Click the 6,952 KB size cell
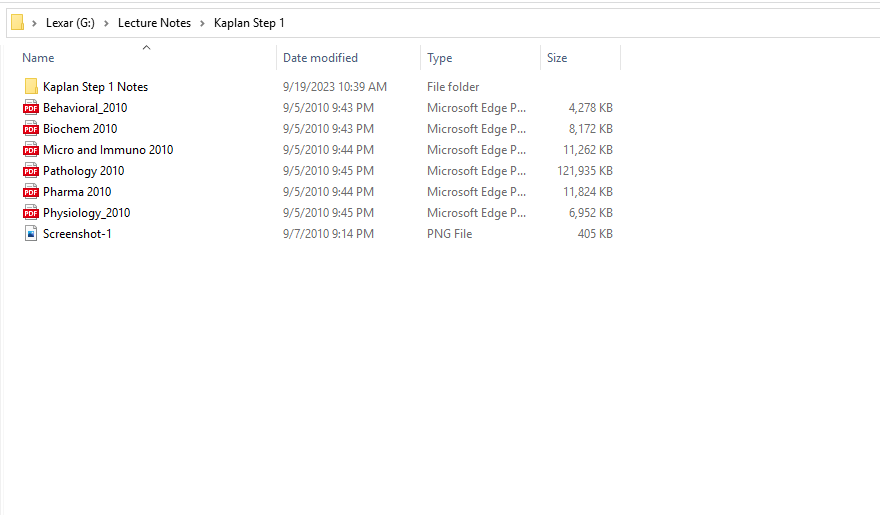 [x=590, y=213]
